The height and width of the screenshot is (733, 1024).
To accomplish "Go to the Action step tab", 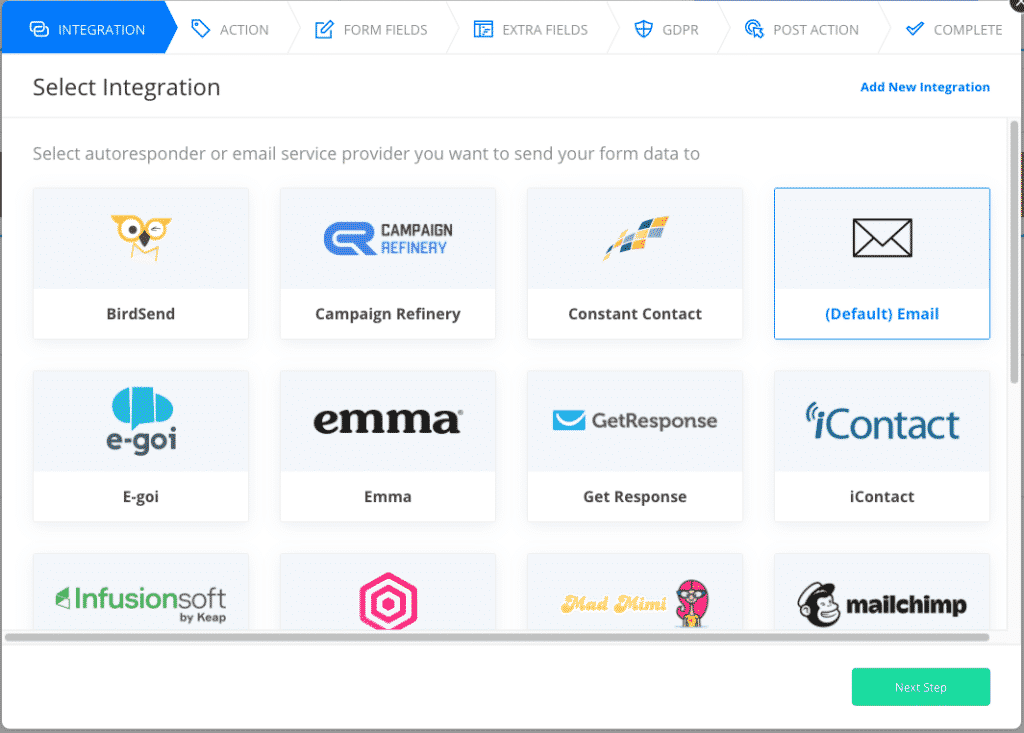I will (230, 29).
